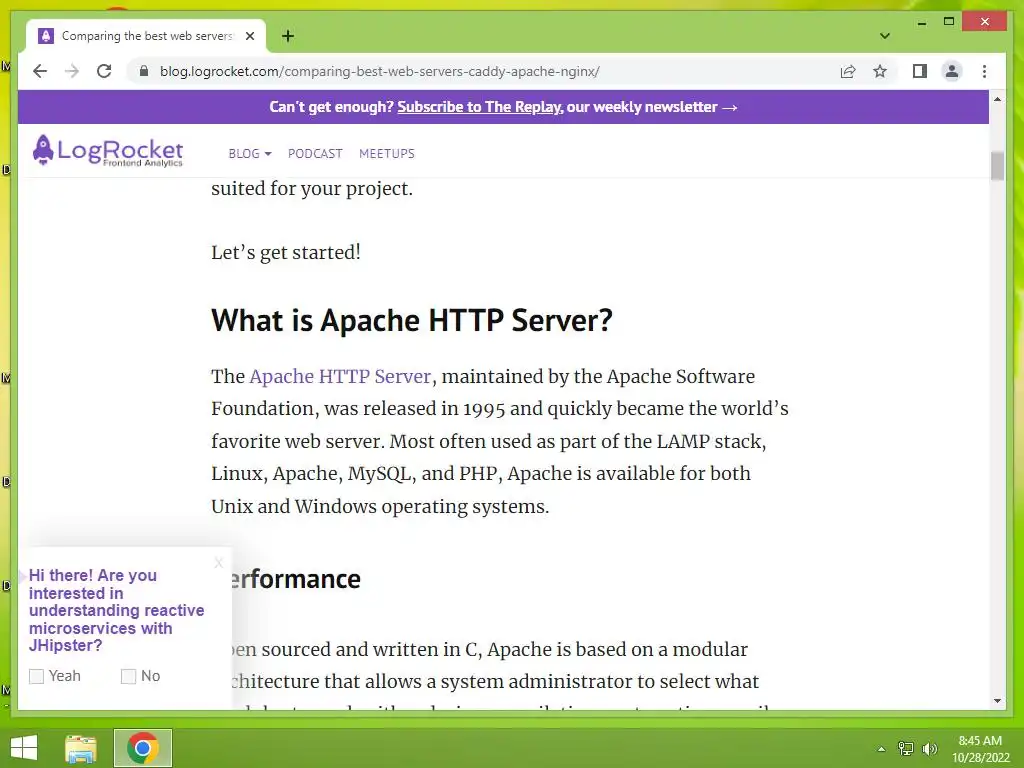This screenshot has height=768, width=1024.
Task: Bookmark this page with the star
Action: pos(880,71)
